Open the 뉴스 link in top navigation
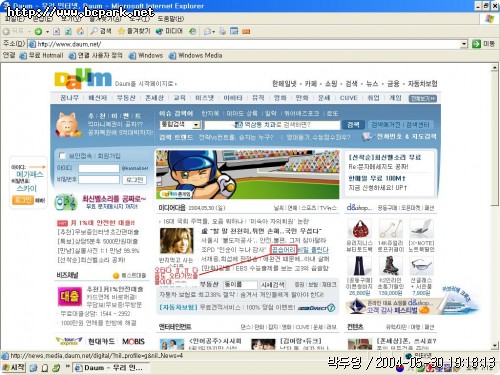The height and width of the screenshot is (375, 500). 372,84
